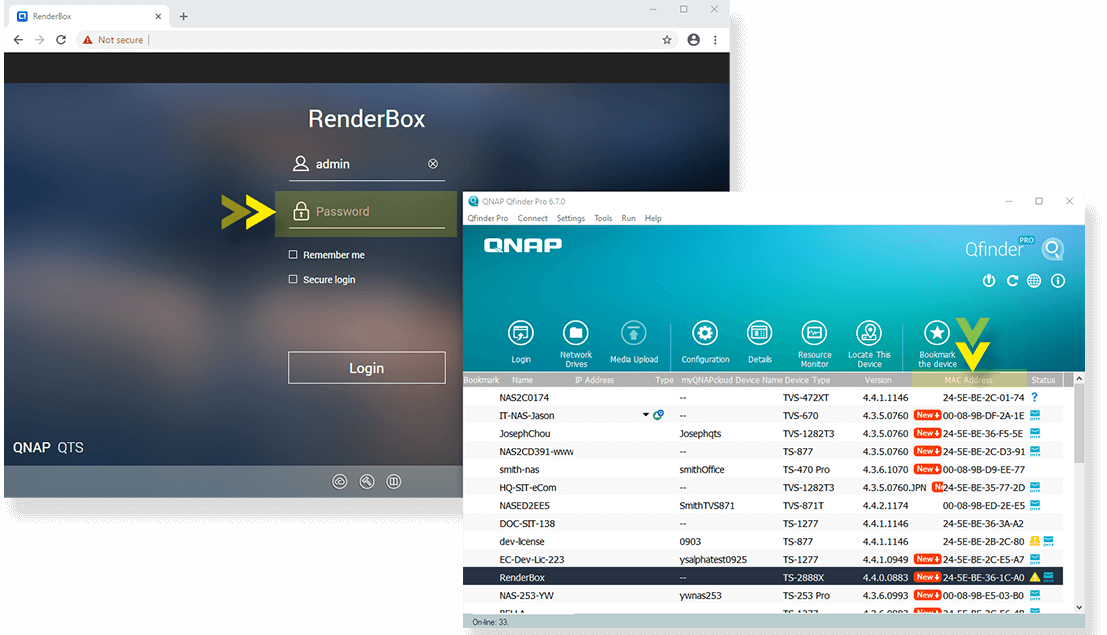This screenshot has height=635, width=1107.
Task: Select the HQ-SIT-eCom device row
Action: click(x=762, y=487)
